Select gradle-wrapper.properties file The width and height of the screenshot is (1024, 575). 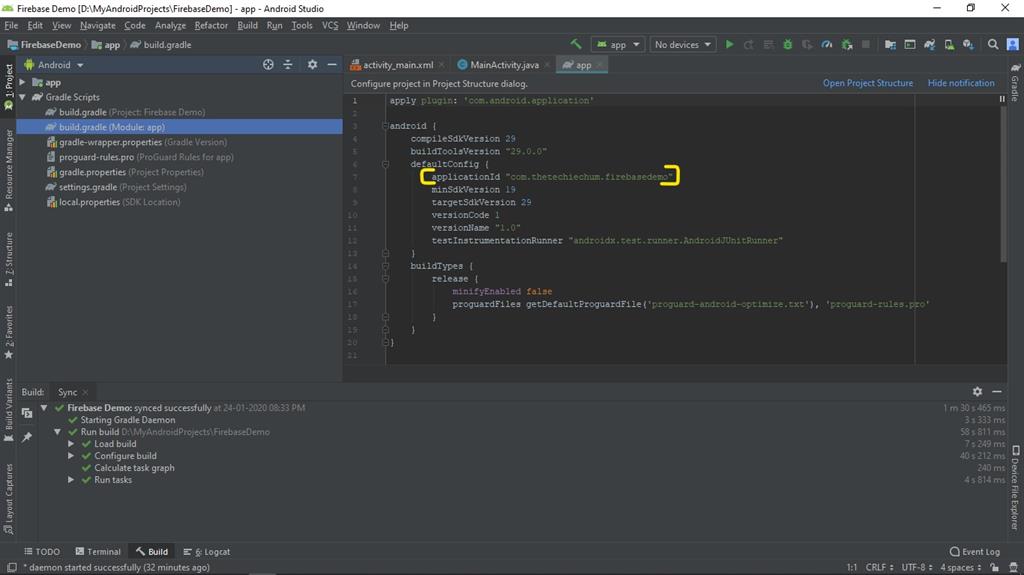click(136, 142)
